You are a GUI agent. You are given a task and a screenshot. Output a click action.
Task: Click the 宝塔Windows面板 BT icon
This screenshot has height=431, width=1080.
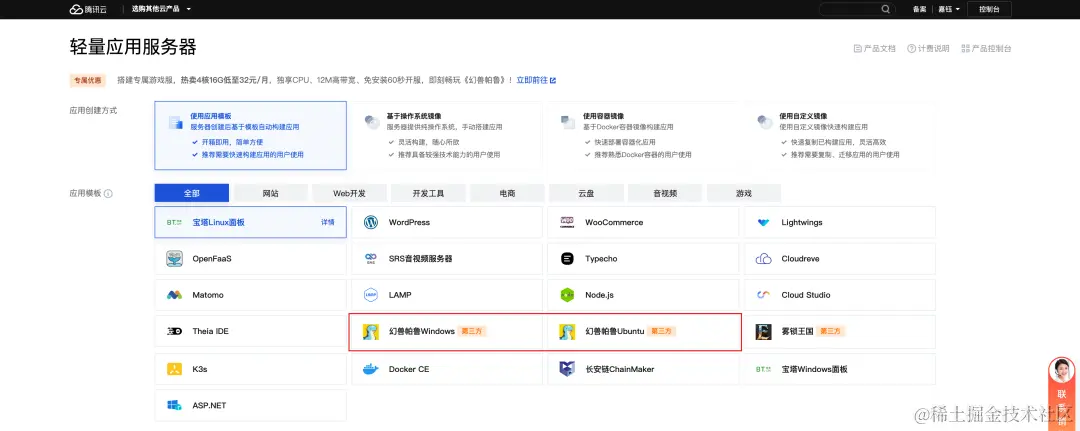point(763,369)
